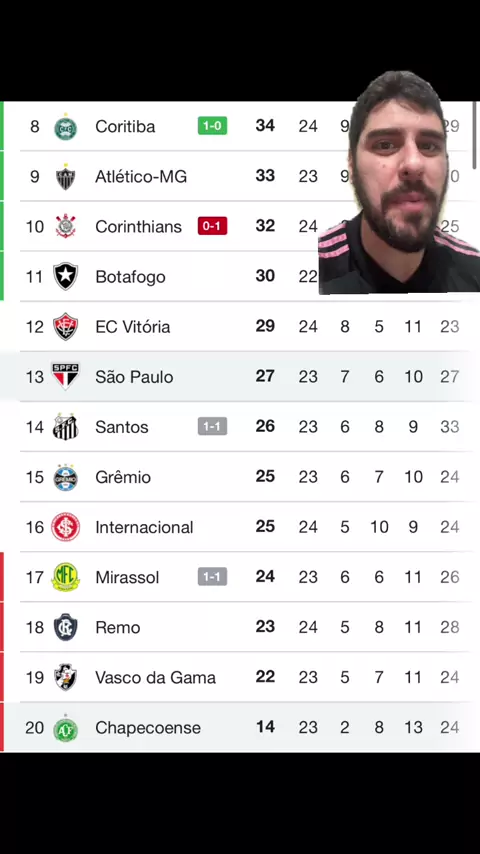The width and height of the screenshot is (480, 854).
Task: Open Corinthians' red 0-1 live score badge
Action: coord(212,226)
